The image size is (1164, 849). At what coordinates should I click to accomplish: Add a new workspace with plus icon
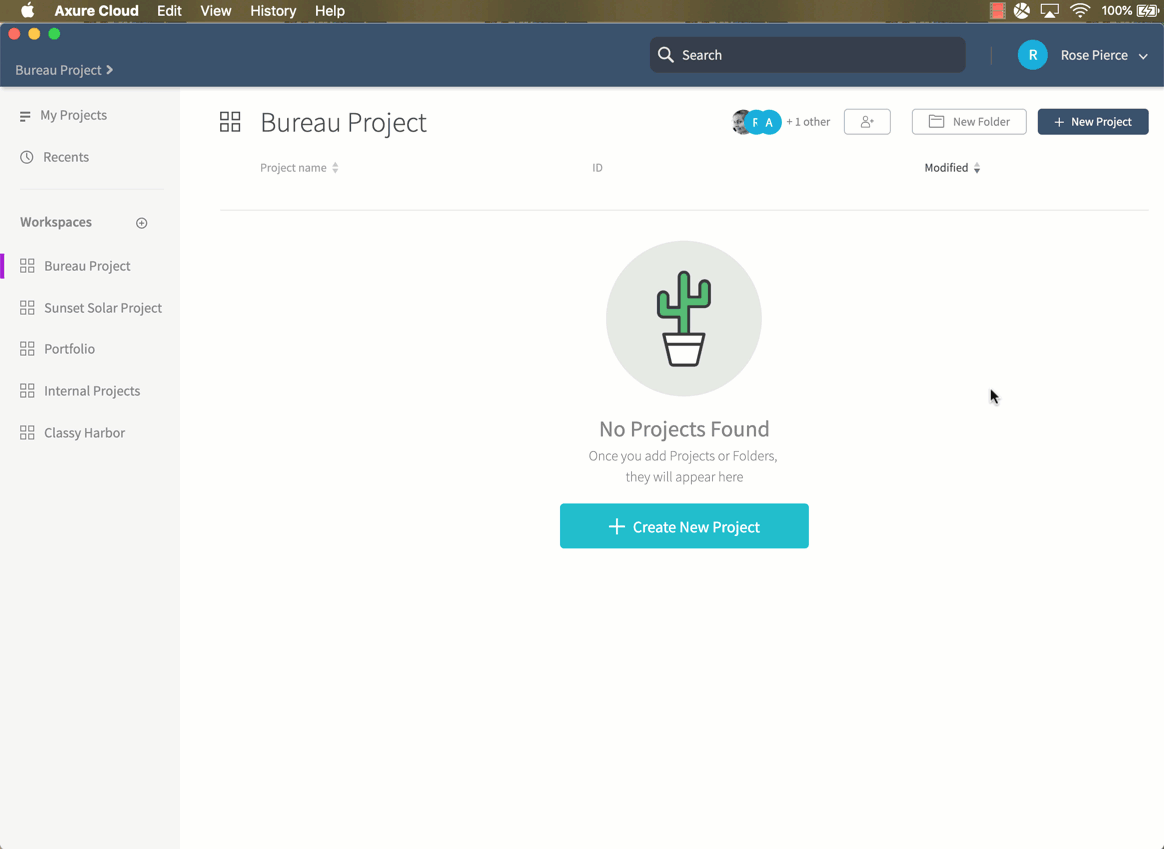pos(142,223)
